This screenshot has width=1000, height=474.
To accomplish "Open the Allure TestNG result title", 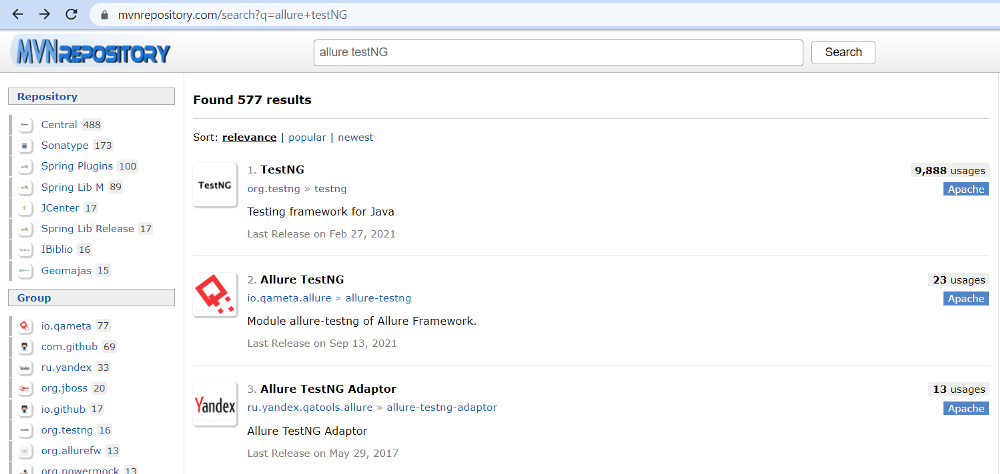I will (x=302, y=279).
